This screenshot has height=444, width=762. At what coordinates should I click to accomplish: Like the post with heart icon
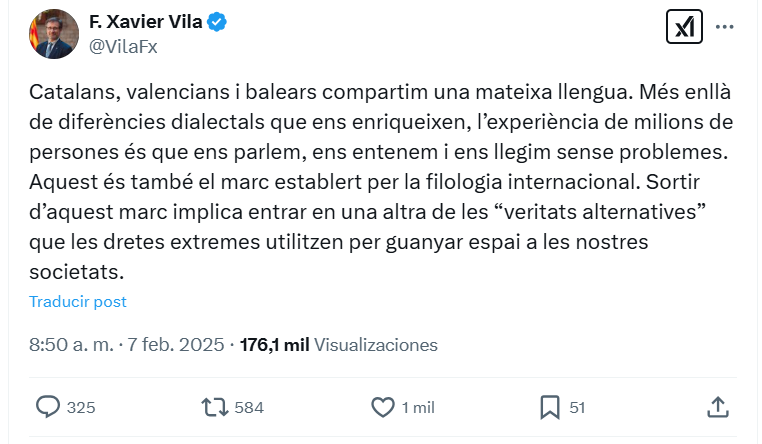click(383, 406)
